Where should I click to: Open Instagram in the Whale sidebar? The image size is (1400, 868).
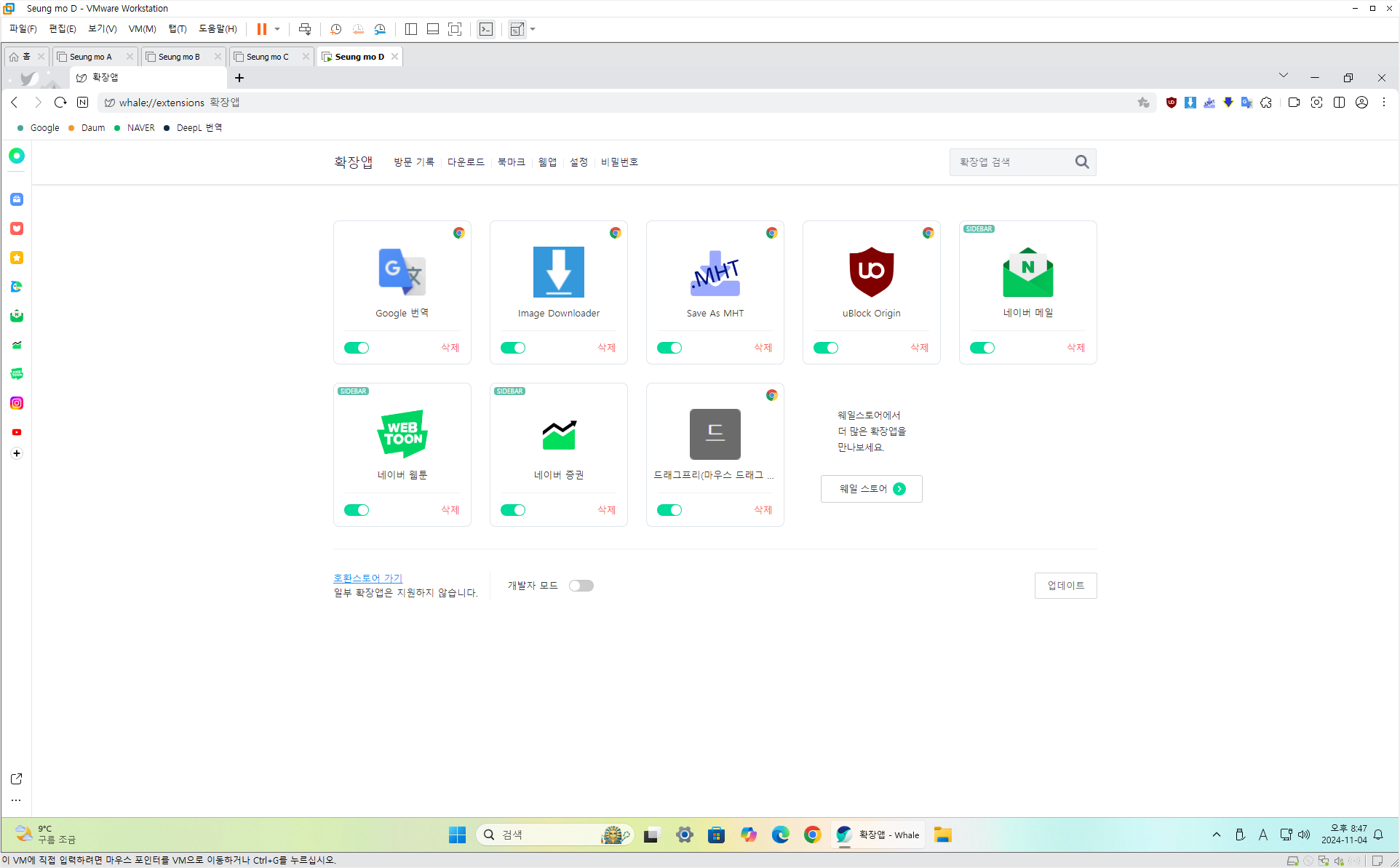tap(17, 403)
